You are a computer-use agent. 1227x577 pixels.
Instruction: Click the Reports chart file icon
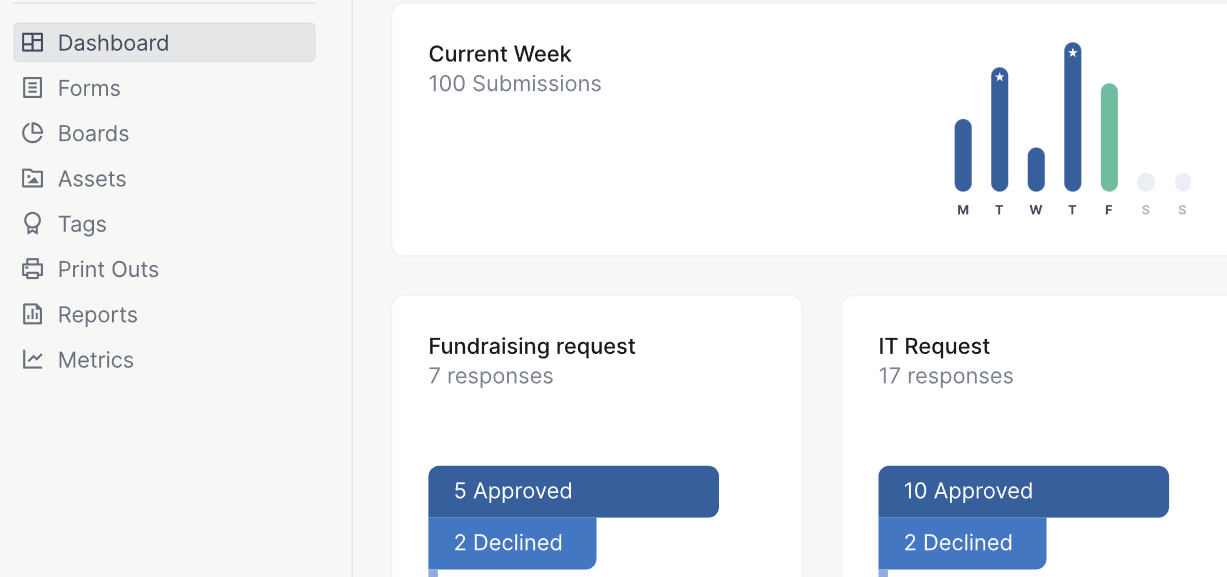[33, 314]
